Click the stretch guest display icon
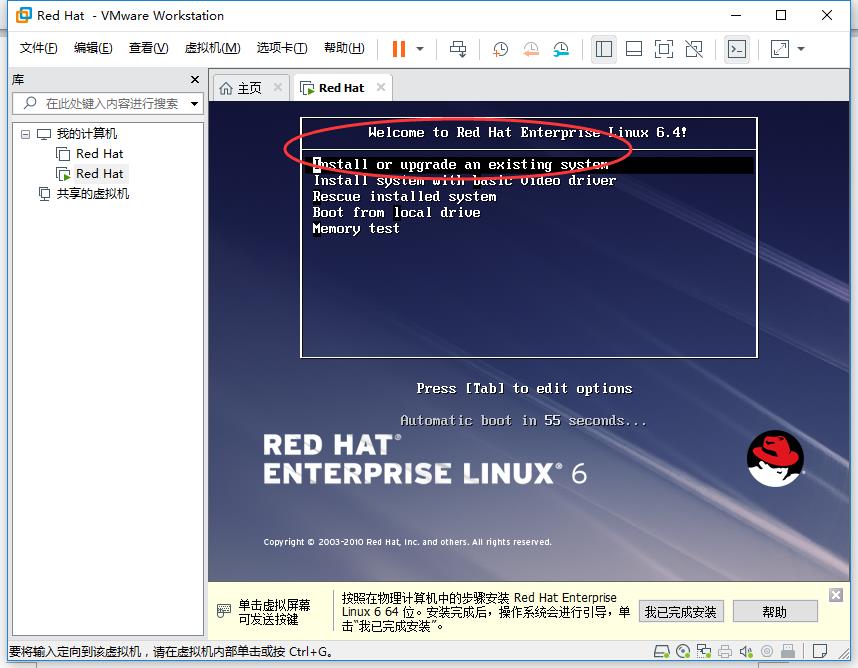The width and height of the screenshot is (858, 668). (779, 49)
